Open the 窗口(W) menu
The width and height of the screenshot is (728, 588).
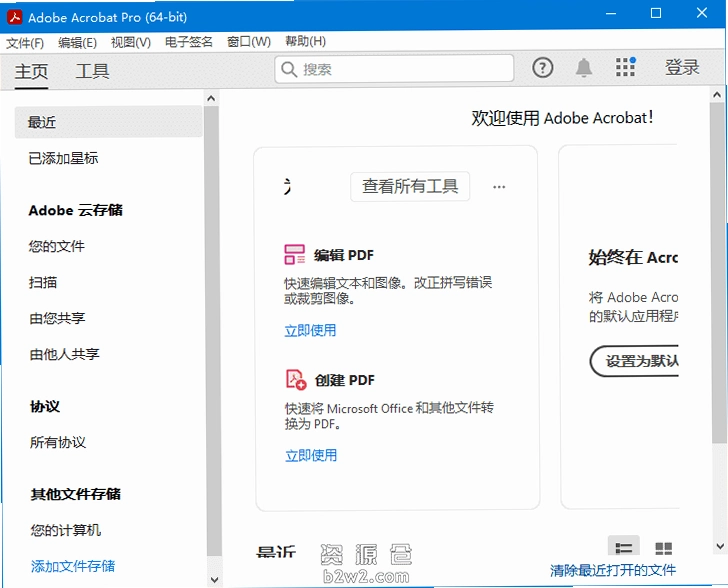[249, 42]
